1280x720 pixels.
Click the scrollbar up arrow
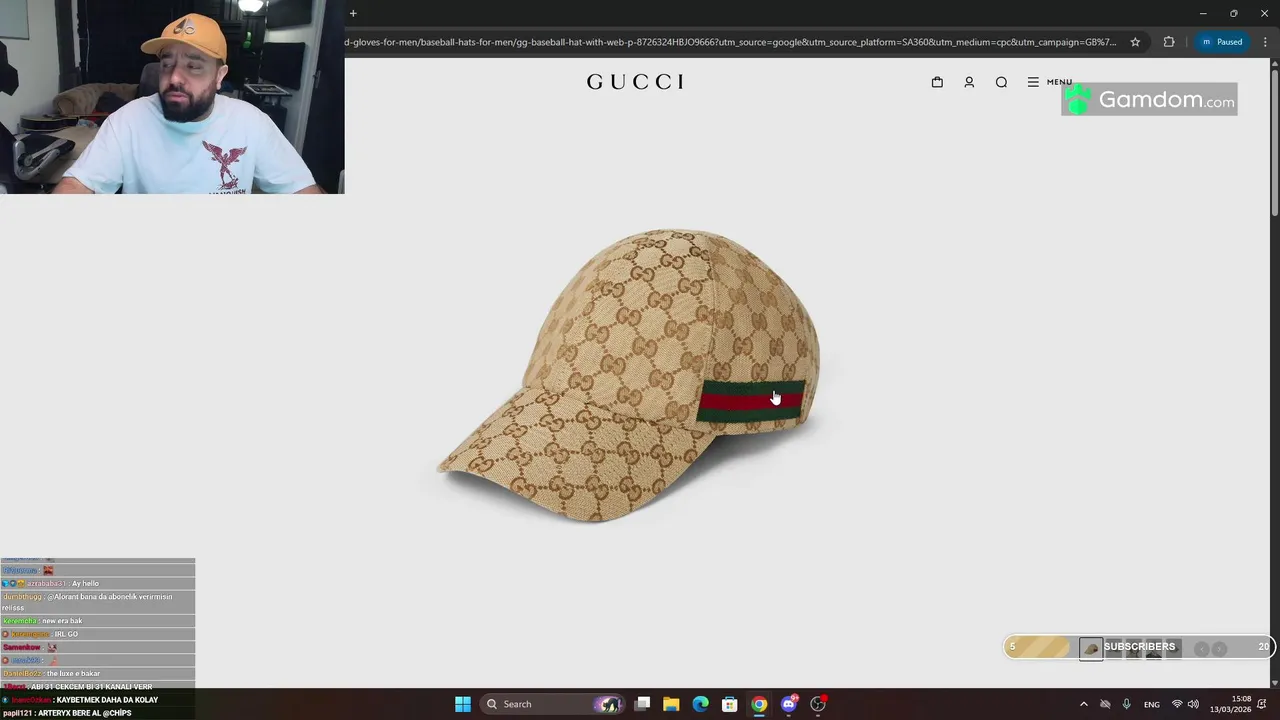[x=1274, y=63]
